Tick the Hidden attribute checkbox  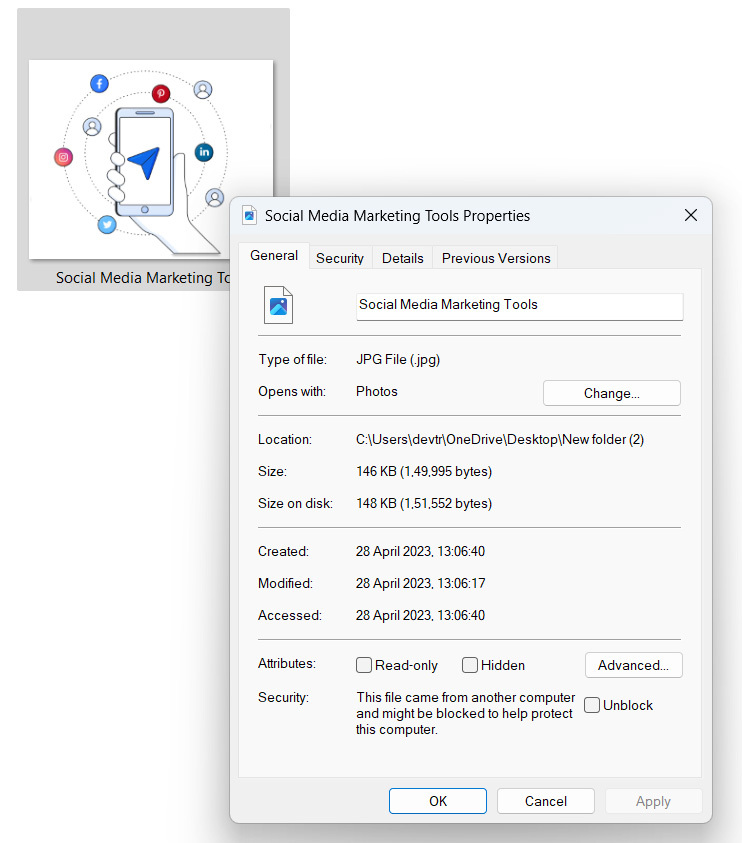[x=470, y=665]
